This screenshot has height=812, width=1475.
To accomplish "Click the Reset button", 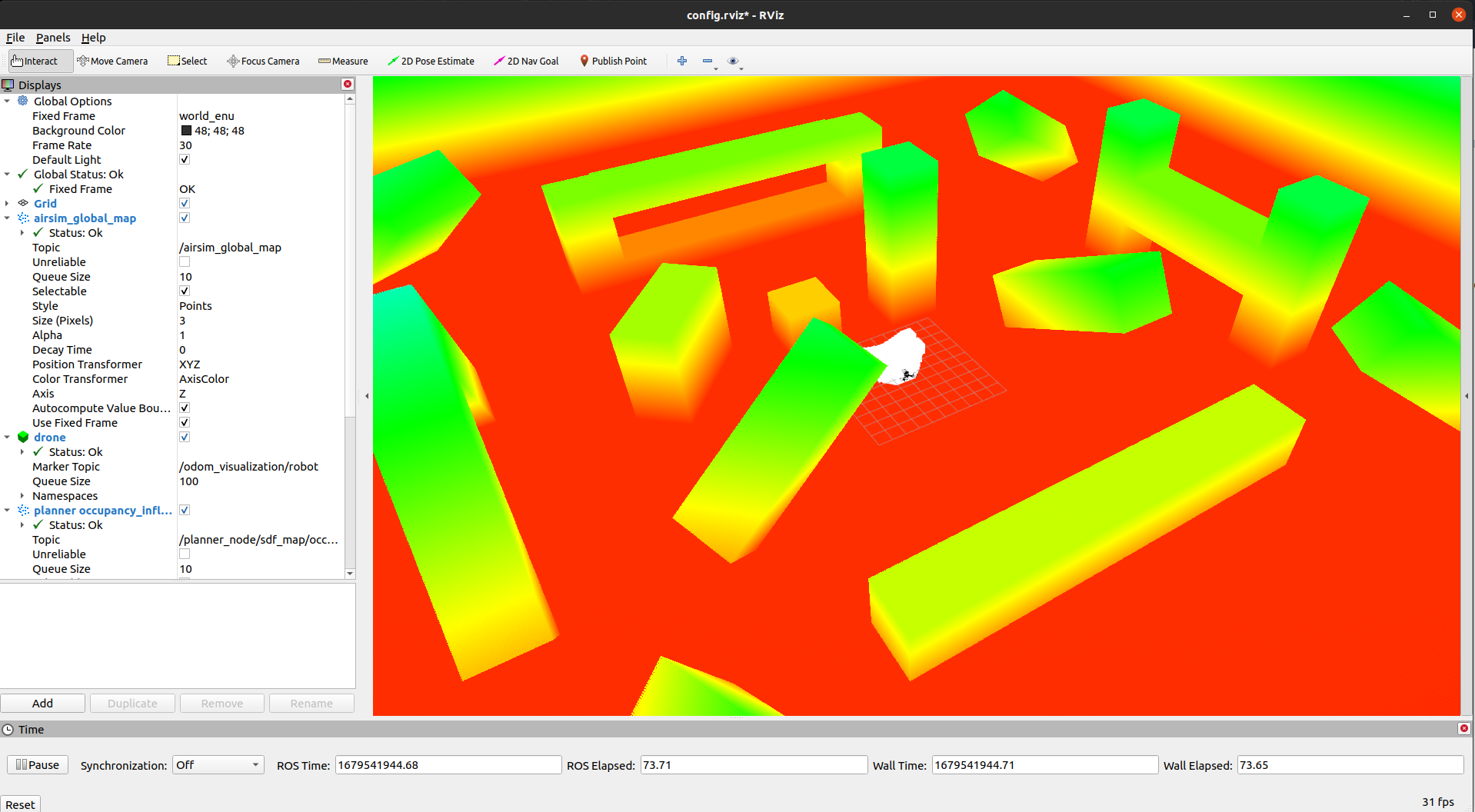I will click(20, 804).
